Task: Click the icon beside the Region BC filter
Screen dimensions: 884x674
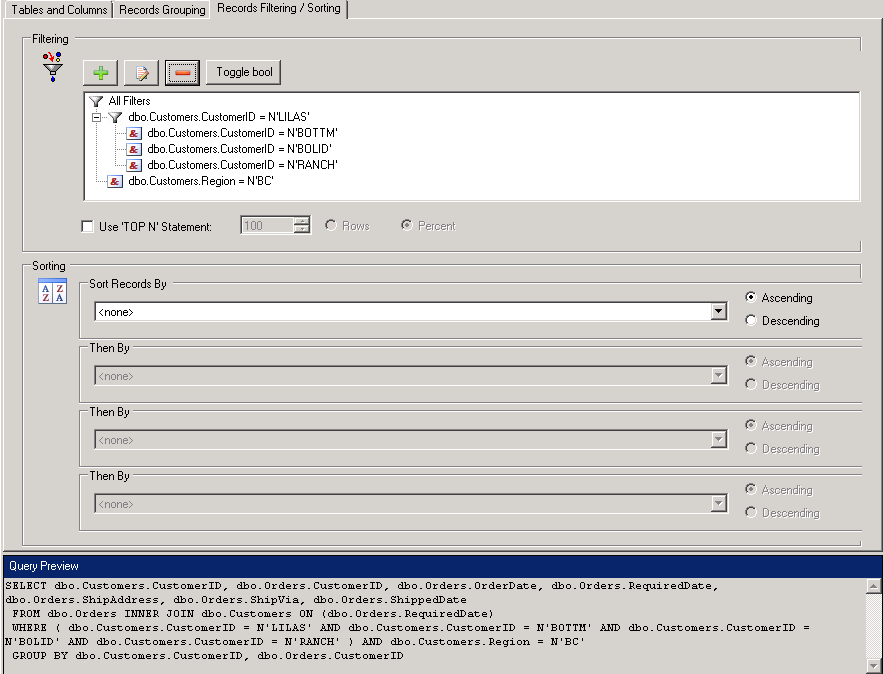Action: click(116, 181)
